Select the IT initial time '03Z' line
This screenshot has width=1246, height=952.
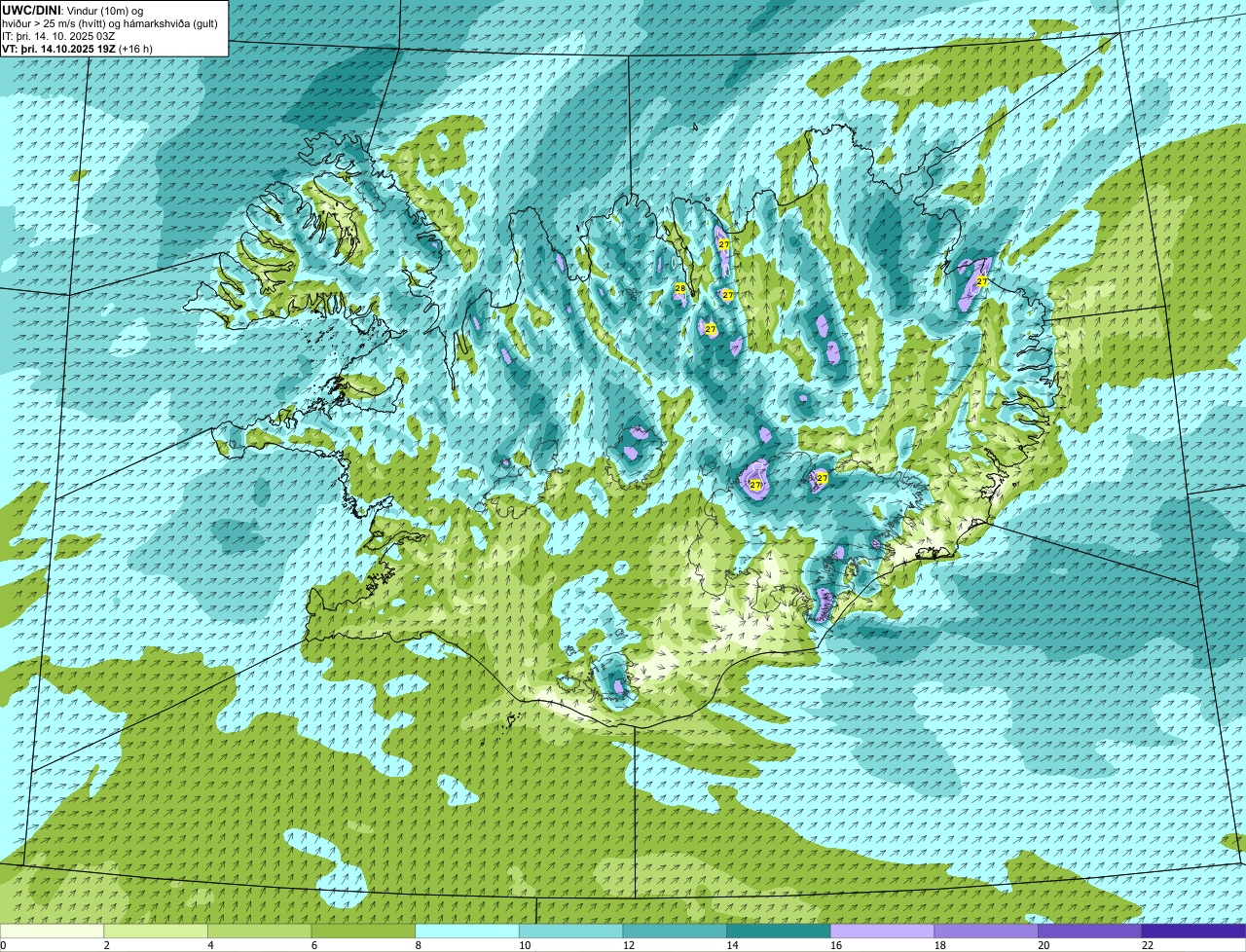(59, 35)
